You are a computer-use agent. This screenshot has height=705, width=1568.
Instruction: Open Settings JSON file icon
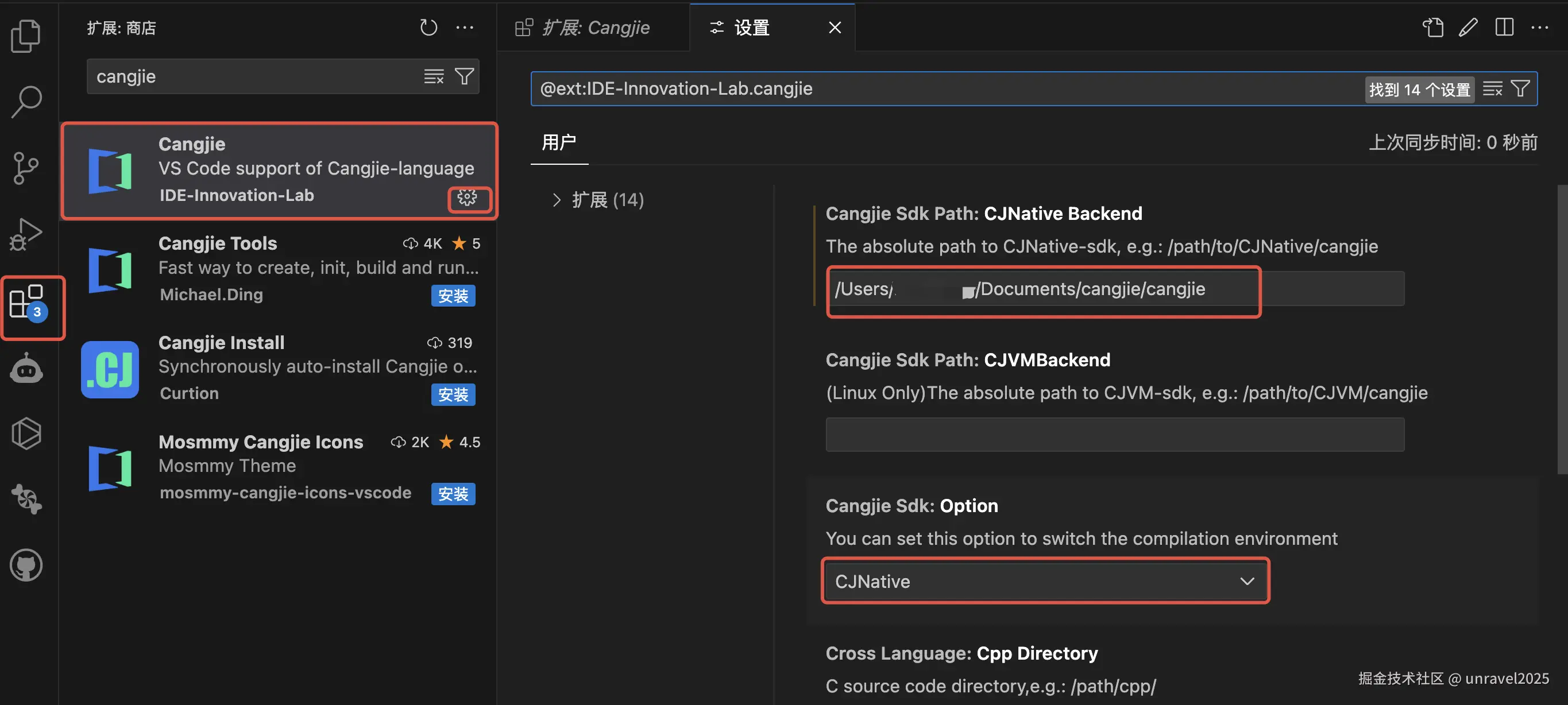click(x=1433, y=28)
